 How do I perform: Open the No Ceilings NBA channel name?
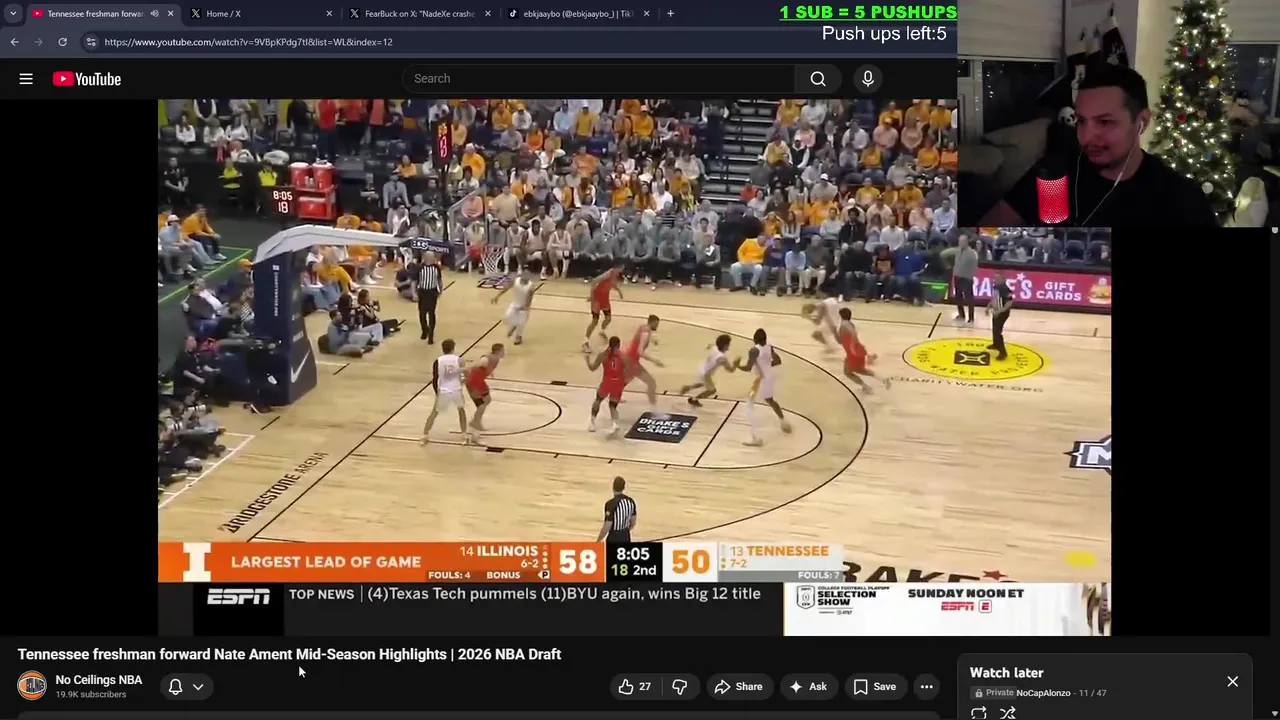point(99,680)
